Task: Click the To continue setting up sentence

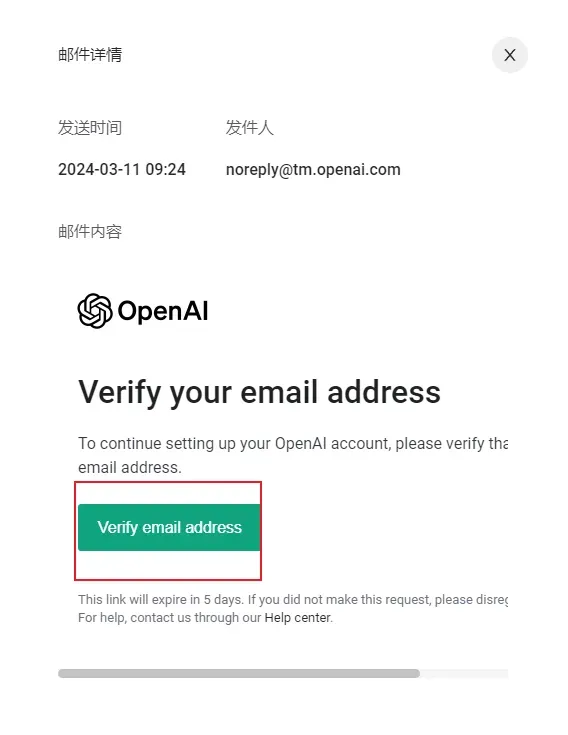Action: 293,443
